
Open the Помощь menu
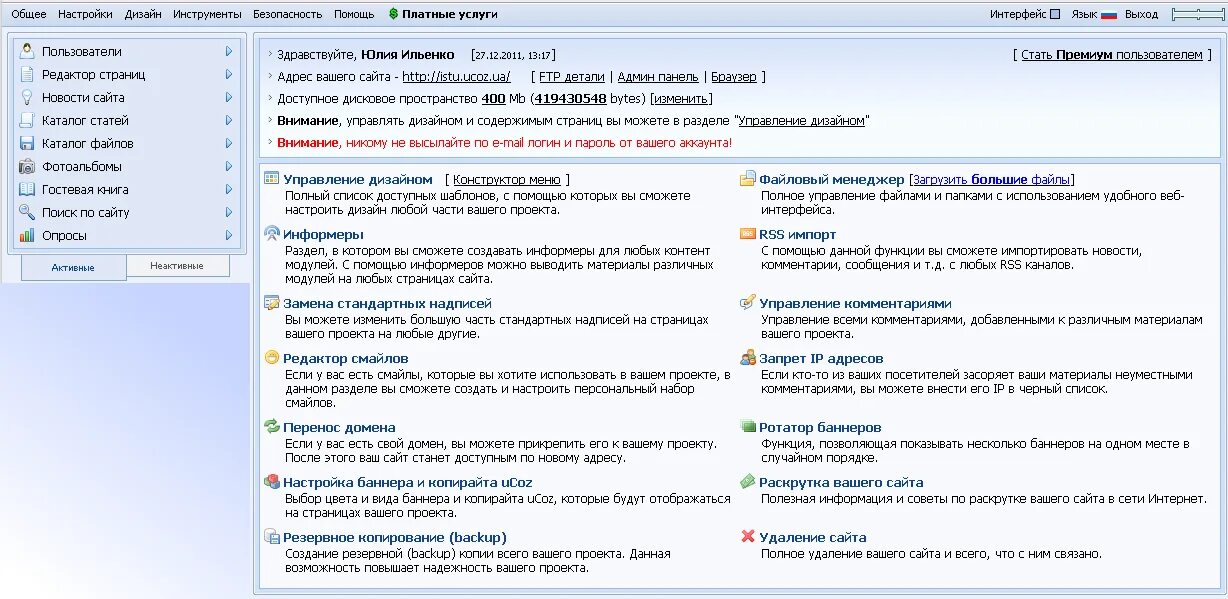(354, 14)
